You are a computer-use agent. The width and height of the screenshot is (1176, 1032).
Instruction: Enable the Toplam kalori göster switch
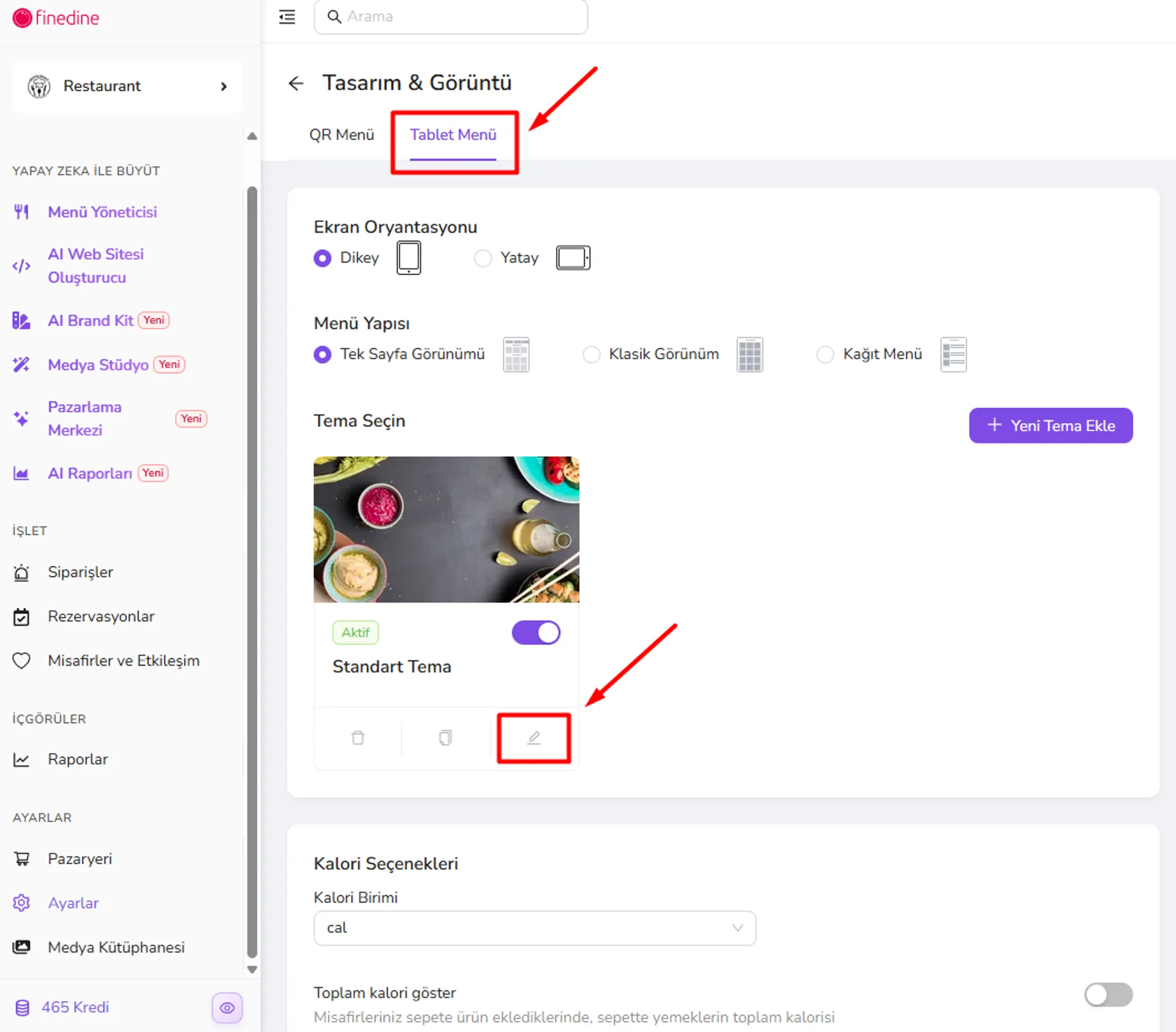click(1108, 994)
